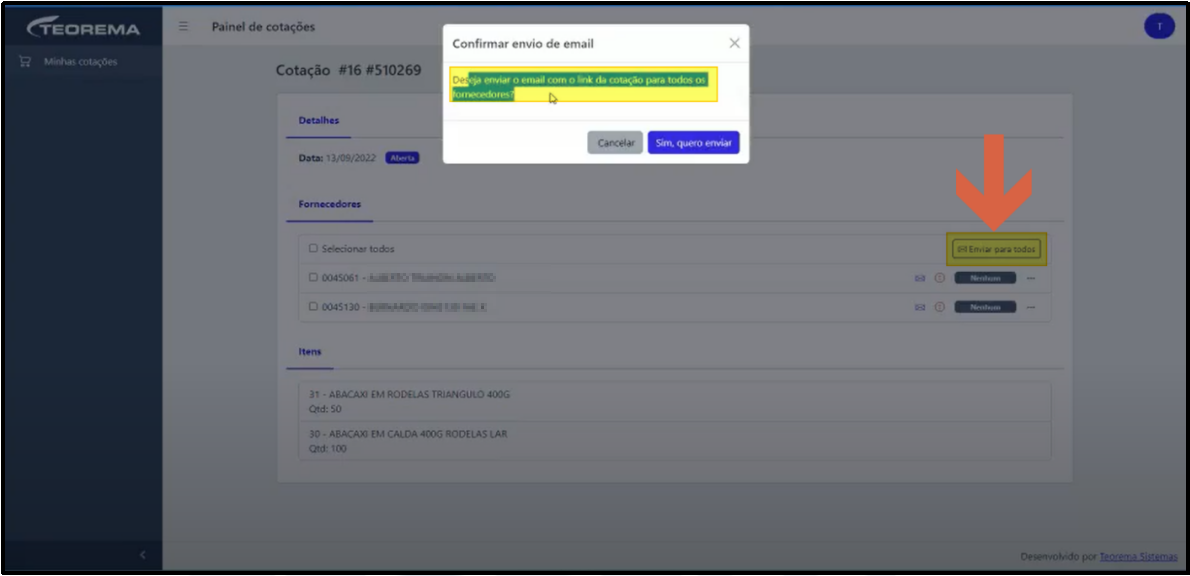Close the Confirmar envio de email dialog

pyautogui.click(x=734, y=43)
